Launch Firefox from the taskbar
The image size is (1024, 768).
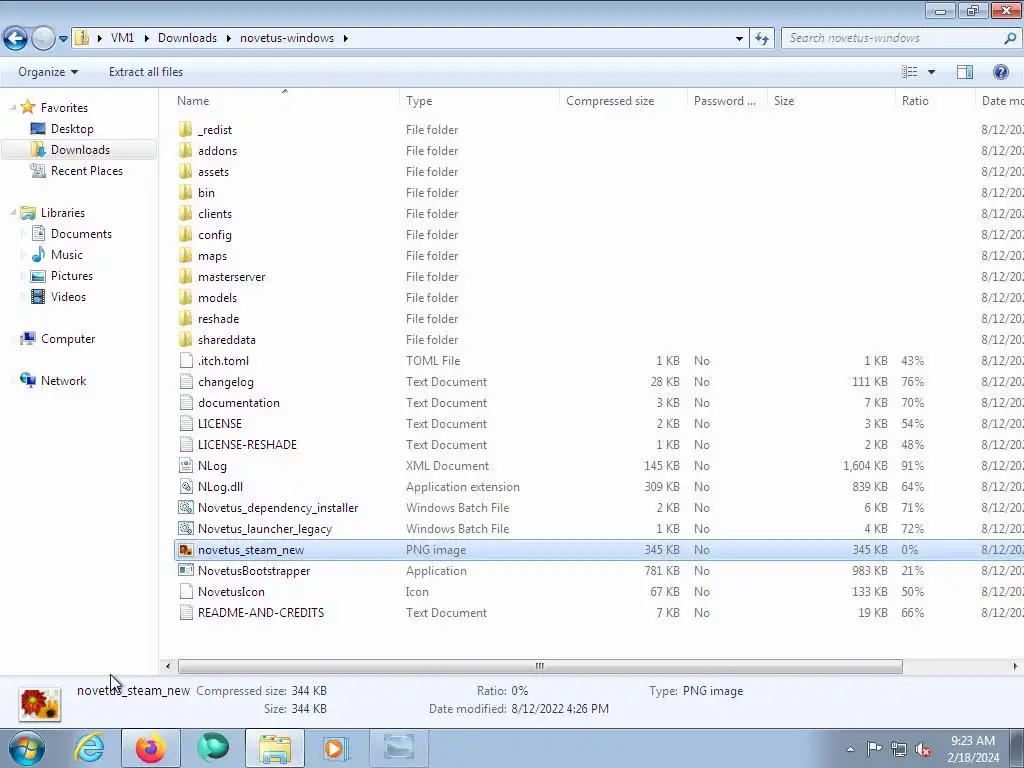pyautogui.click(x=151, y=748)
